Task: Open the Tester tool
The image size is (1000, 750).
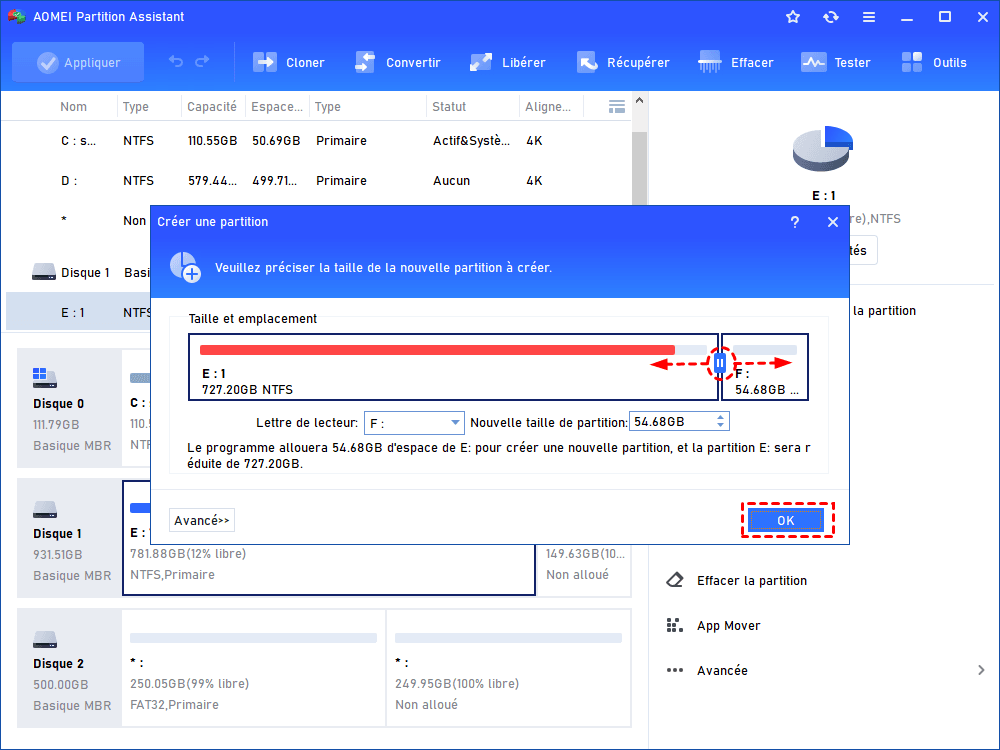Action: [x=835, y=62]
